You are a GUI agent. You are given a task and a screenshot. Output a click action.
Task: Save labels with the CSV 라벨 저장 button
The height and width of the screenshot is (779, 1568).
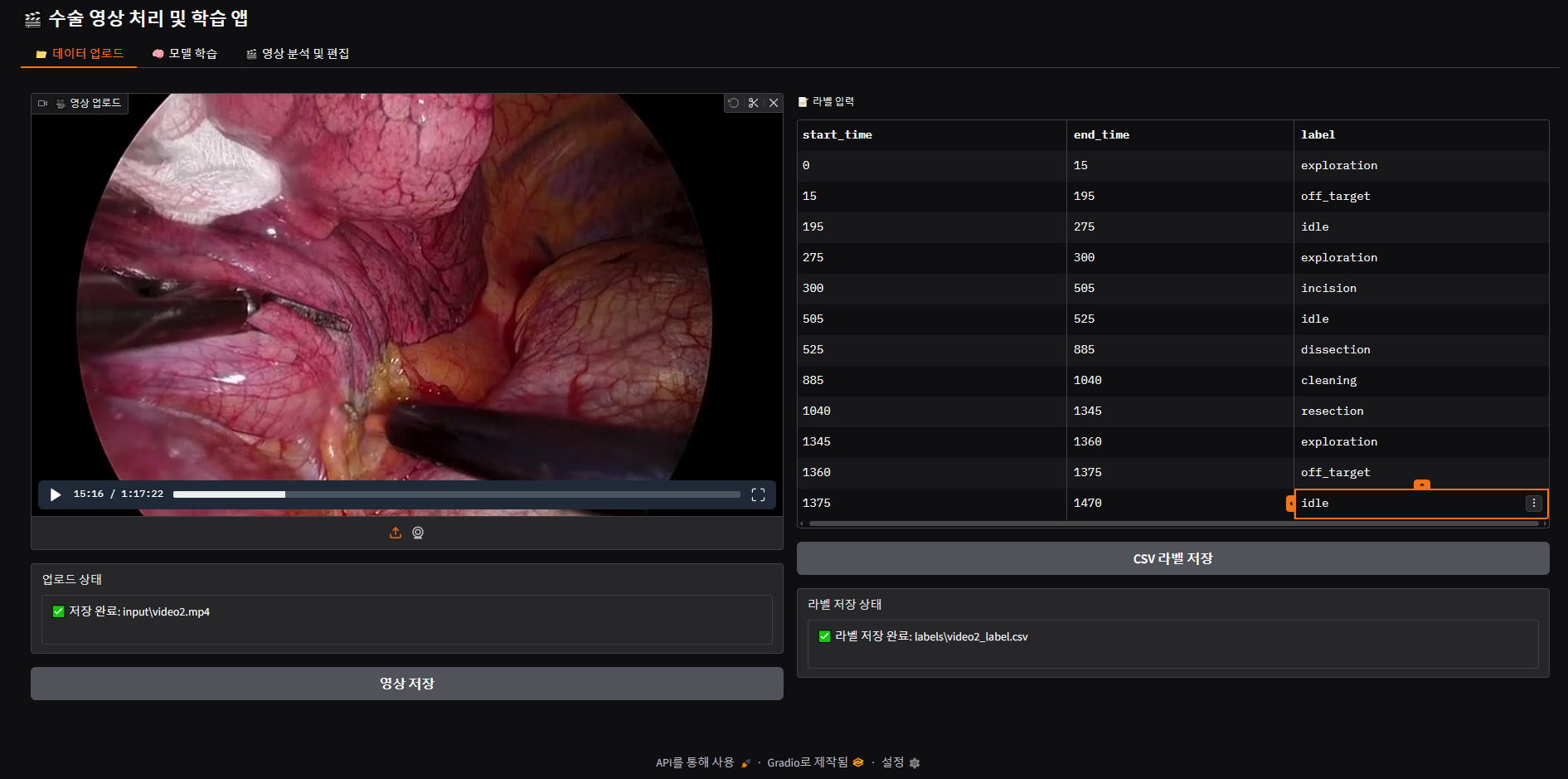[1172, 558]
